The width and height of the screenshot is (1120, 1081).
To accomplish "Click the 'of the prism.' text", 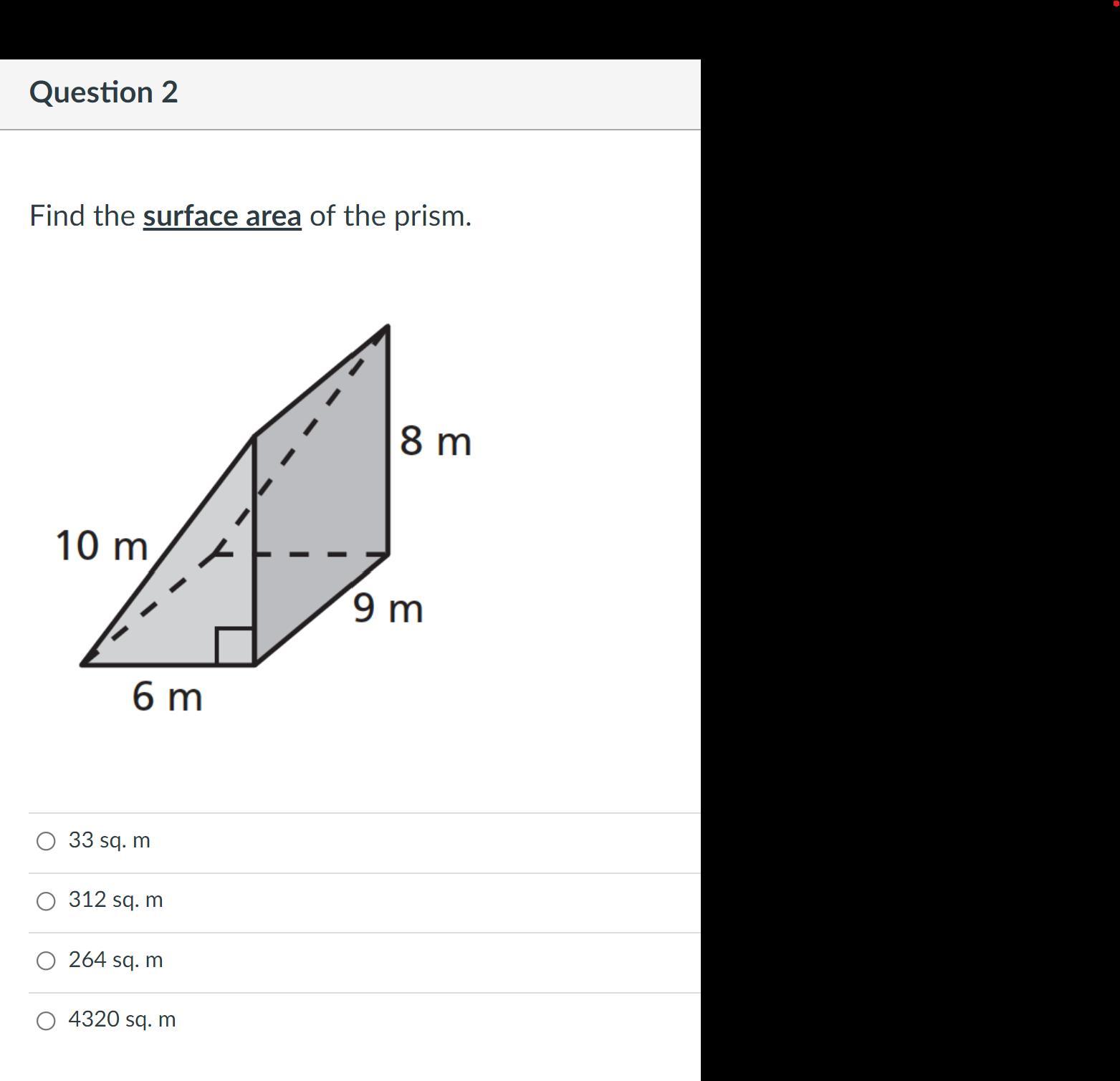I will coord(391,216).
